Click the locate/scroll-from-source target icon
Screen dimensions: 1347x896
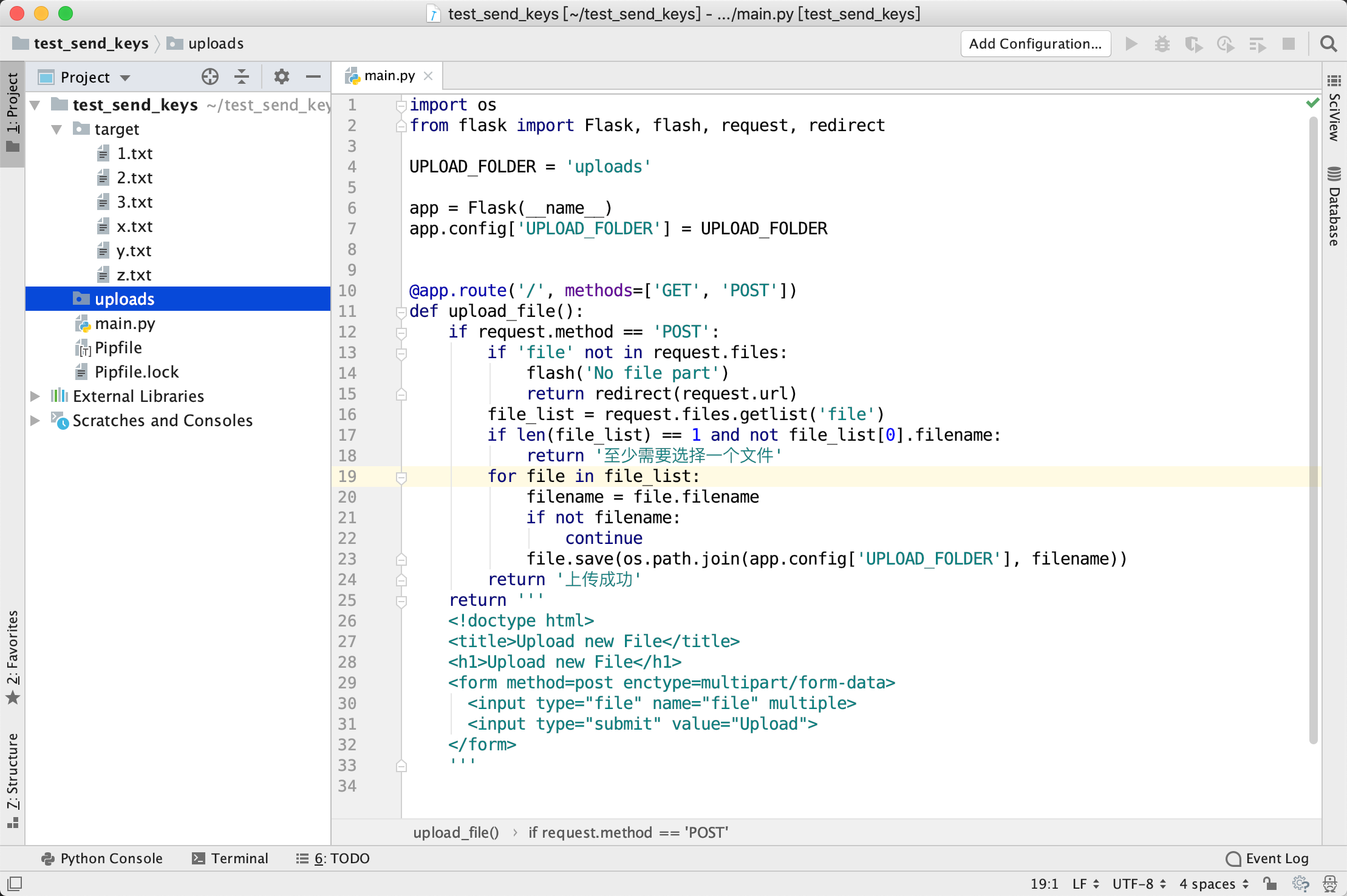coord(210,76)
